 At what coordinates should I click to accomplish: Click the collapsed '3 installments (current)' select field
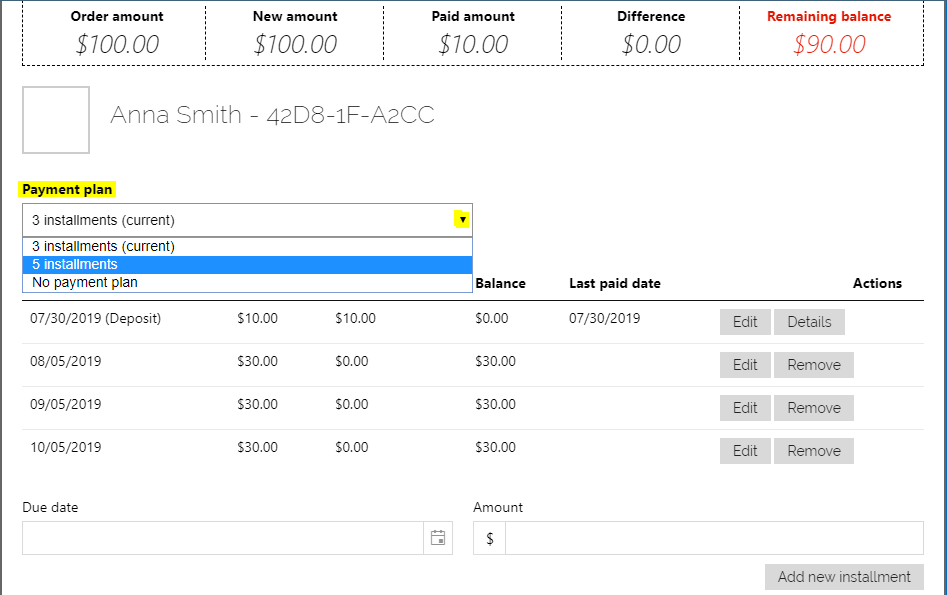pos(247,220)
